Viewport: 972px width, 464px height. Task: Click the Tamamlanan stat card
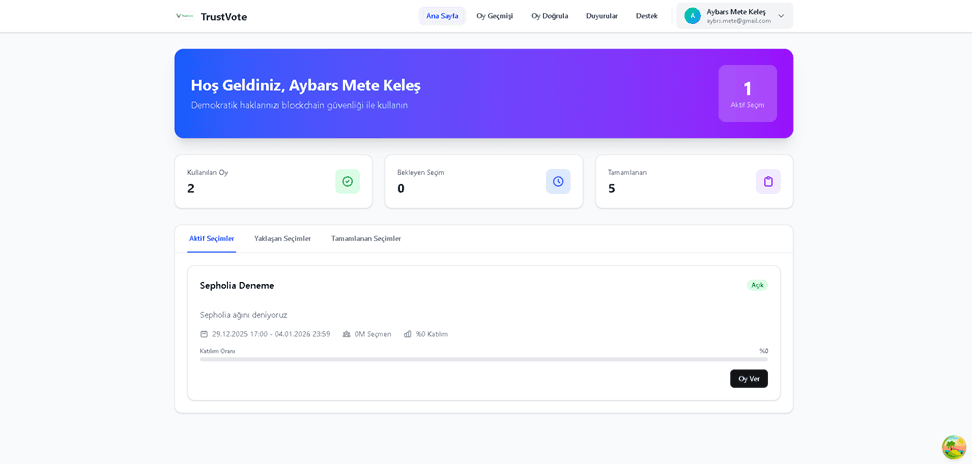coord(694,182)
